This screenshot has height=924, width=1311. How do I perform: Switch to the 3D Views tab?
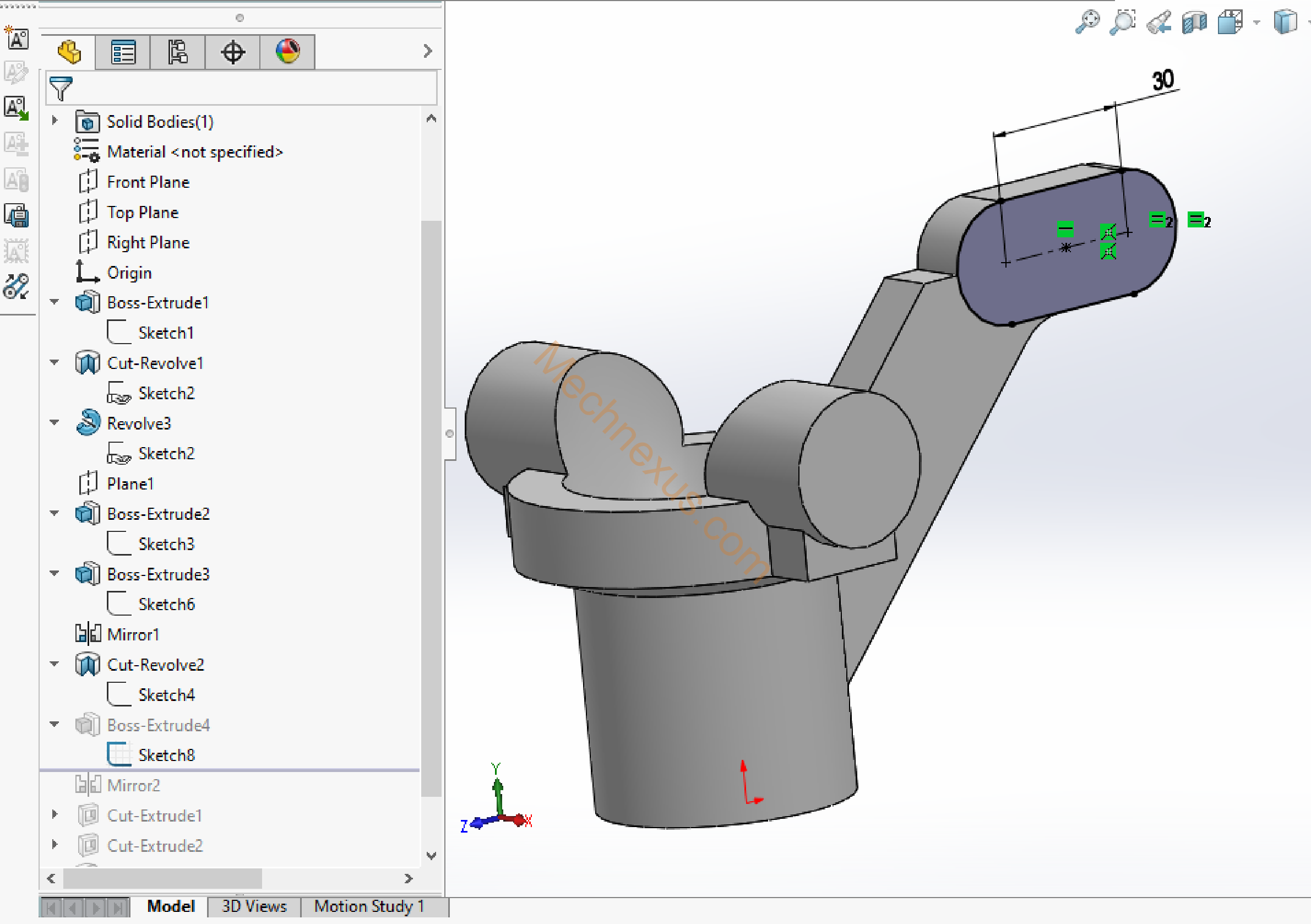pos(253,906)
